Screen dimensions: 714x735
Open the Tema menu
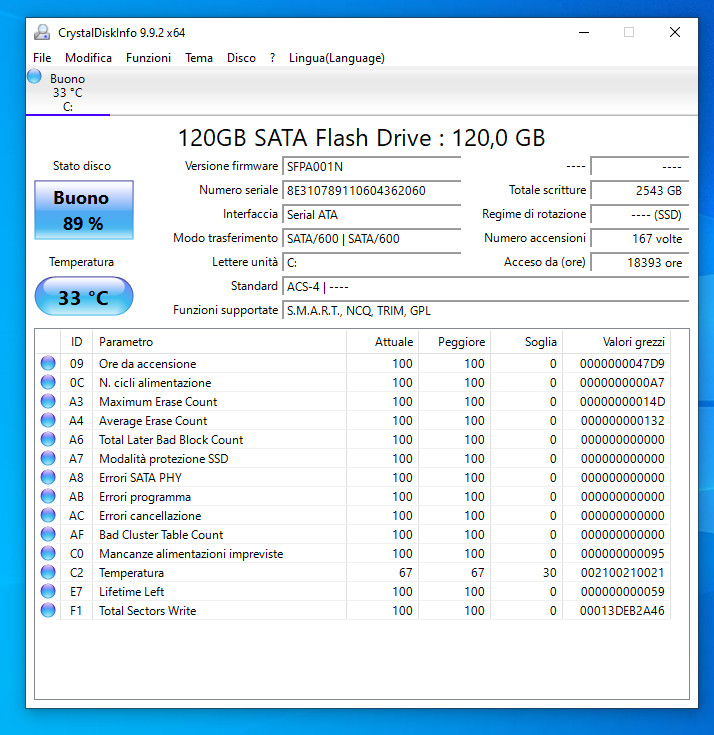point(199,58)
